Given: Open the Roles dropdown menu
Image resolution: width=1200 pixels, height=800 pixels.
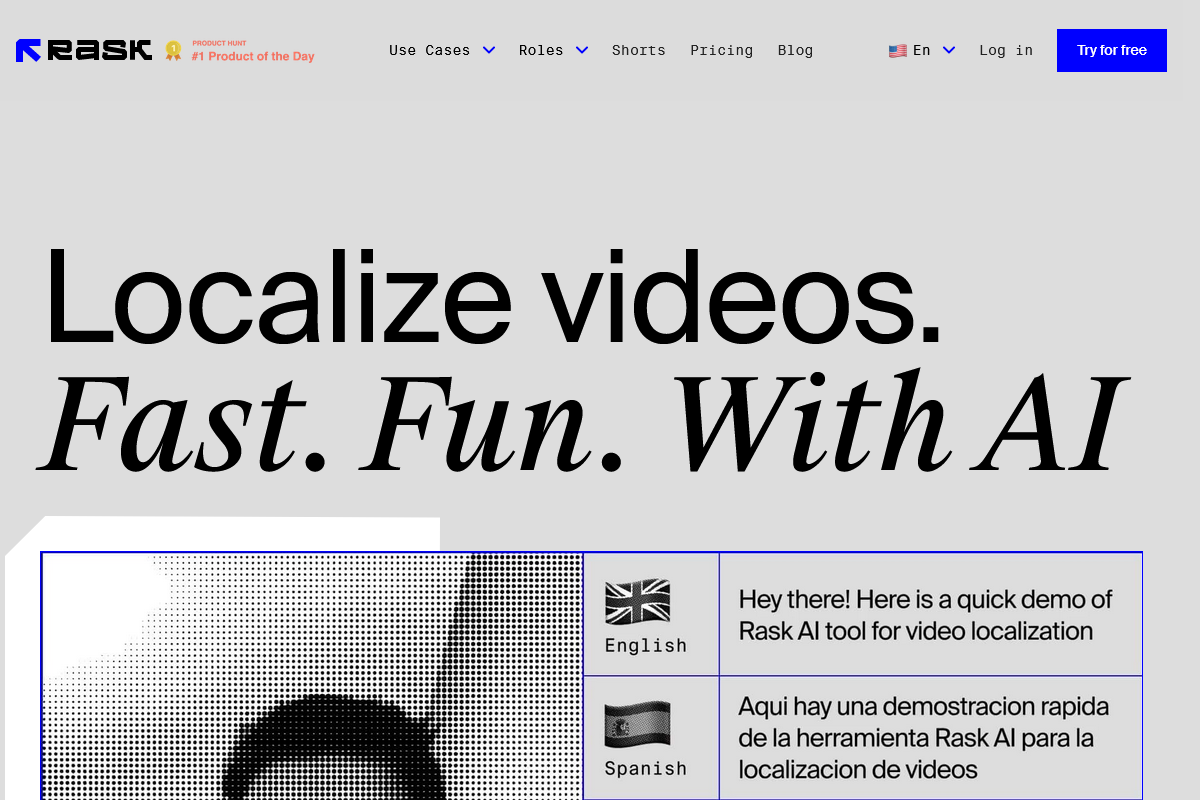Looking at the screenshot, I should point(552,50).
